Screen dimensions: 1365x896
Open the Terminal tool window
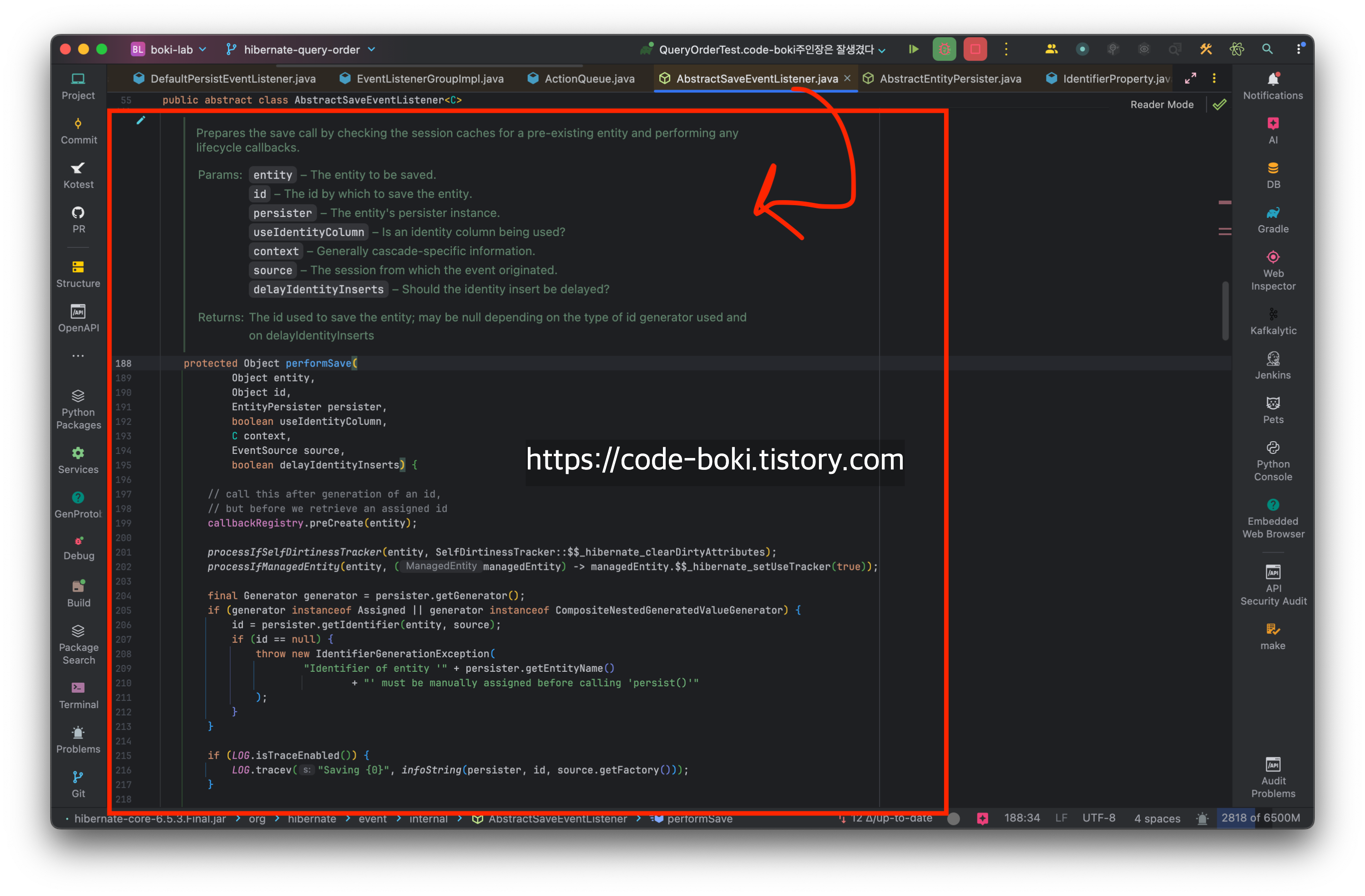point(79,695)
